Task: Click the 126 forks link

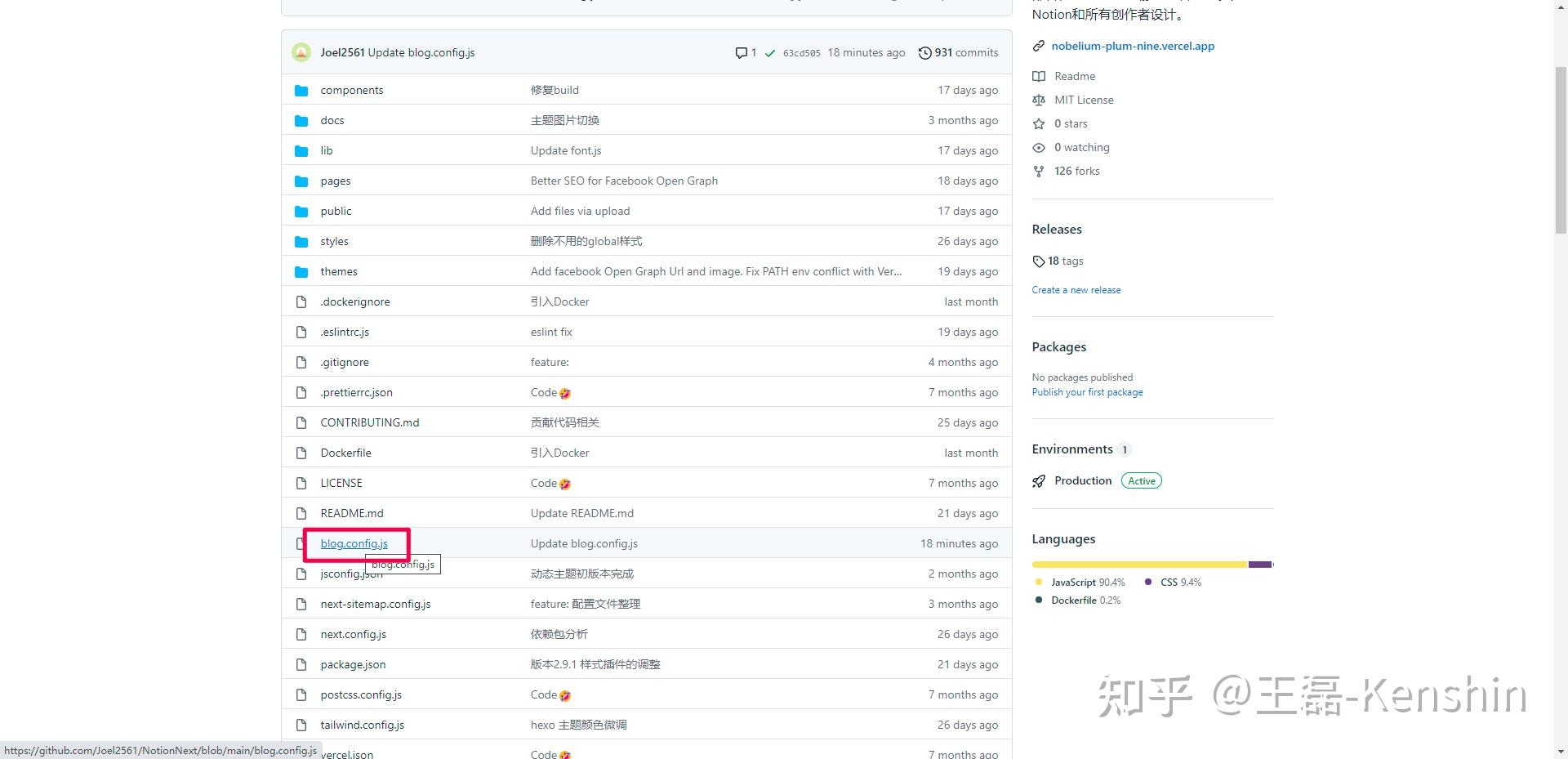Action: click(x=1076, y=171)
